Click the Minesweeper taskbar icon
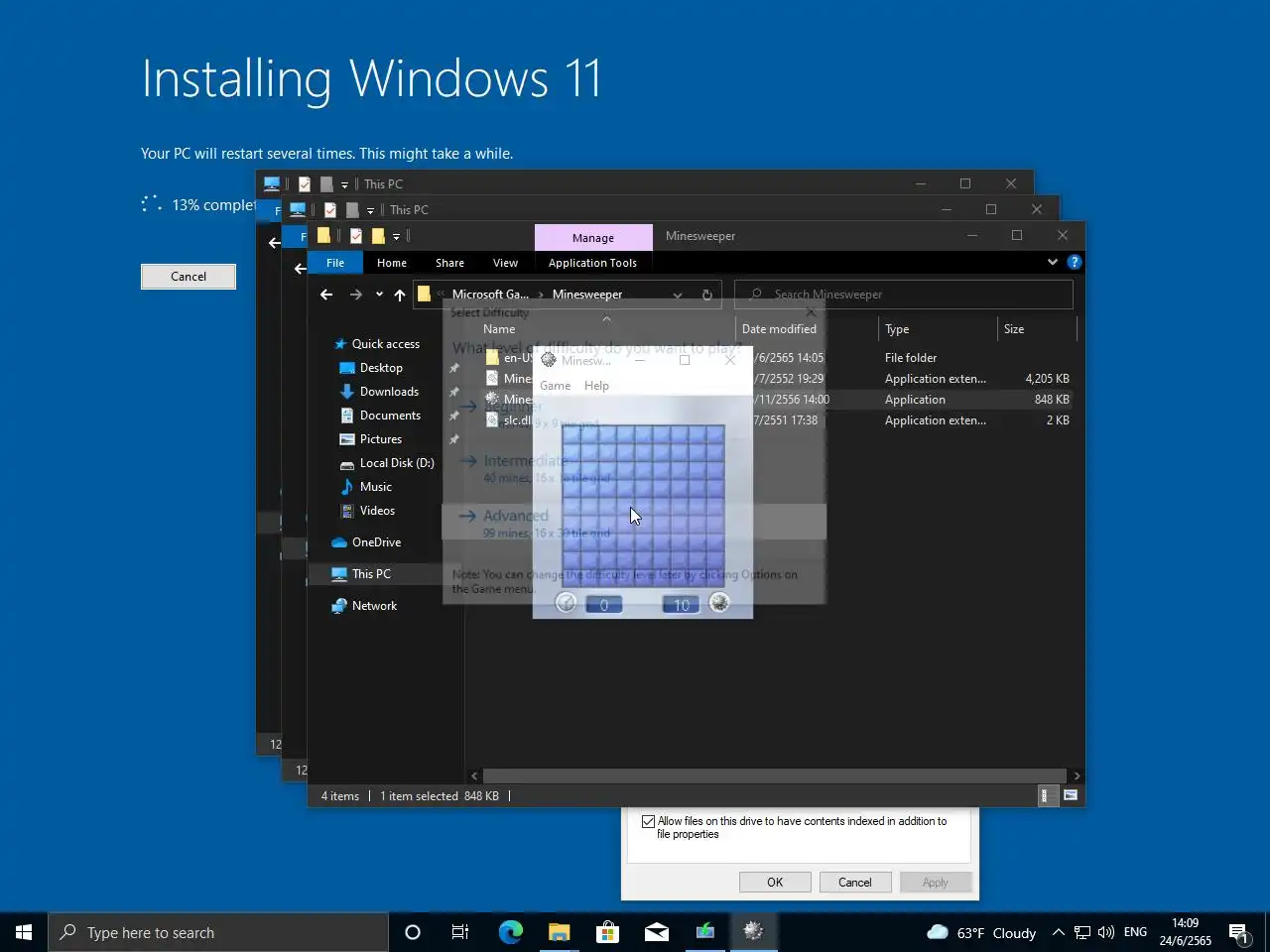This screenshot has width=1270, height=952. tap(753, 932)
